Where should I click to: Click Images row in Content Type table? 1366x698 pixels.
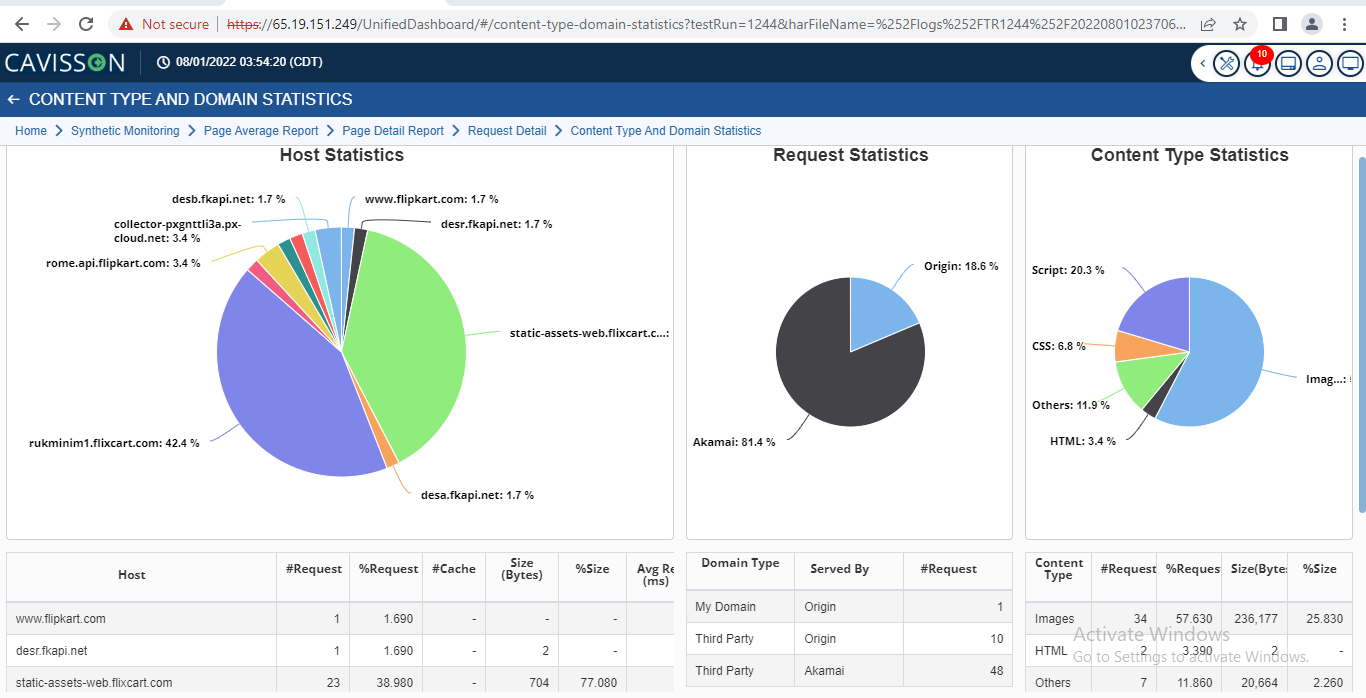(1189, 619)
